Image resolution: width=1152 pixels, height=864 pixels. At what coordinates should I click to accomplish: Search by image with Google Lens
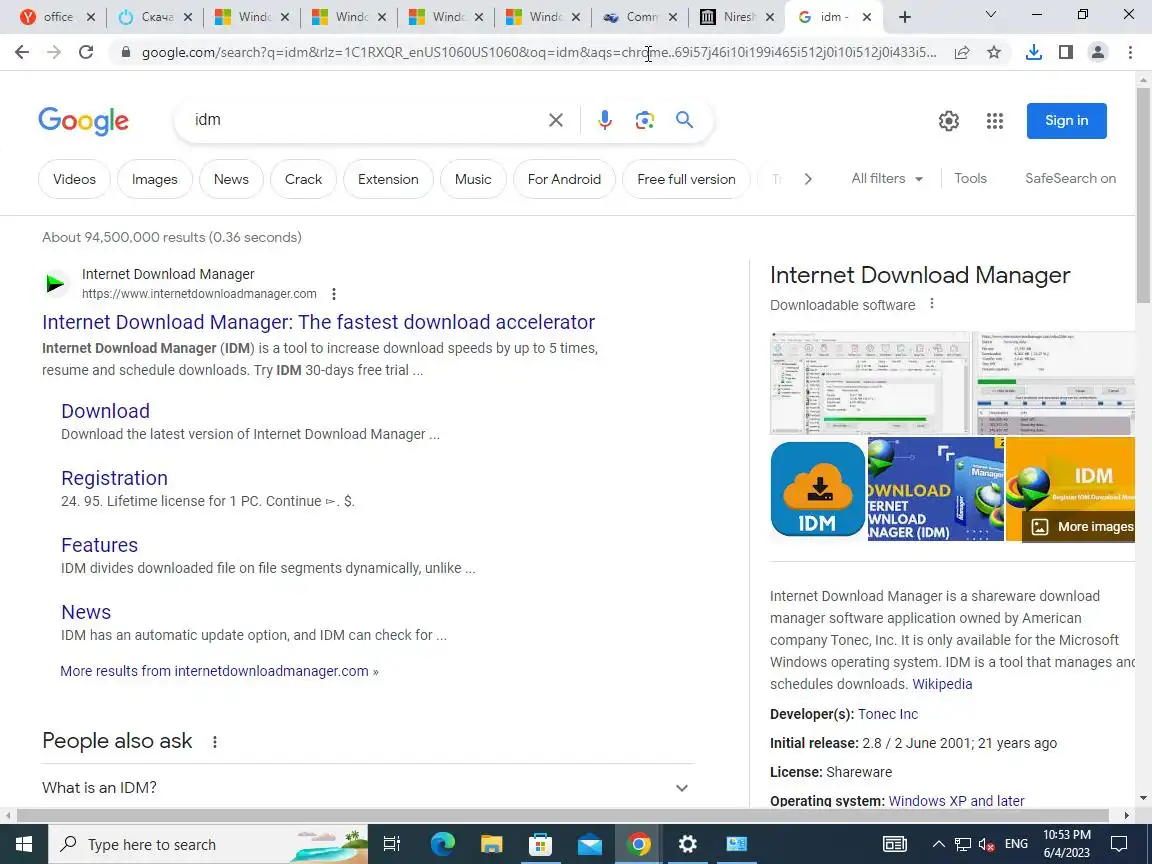(644, 120)
